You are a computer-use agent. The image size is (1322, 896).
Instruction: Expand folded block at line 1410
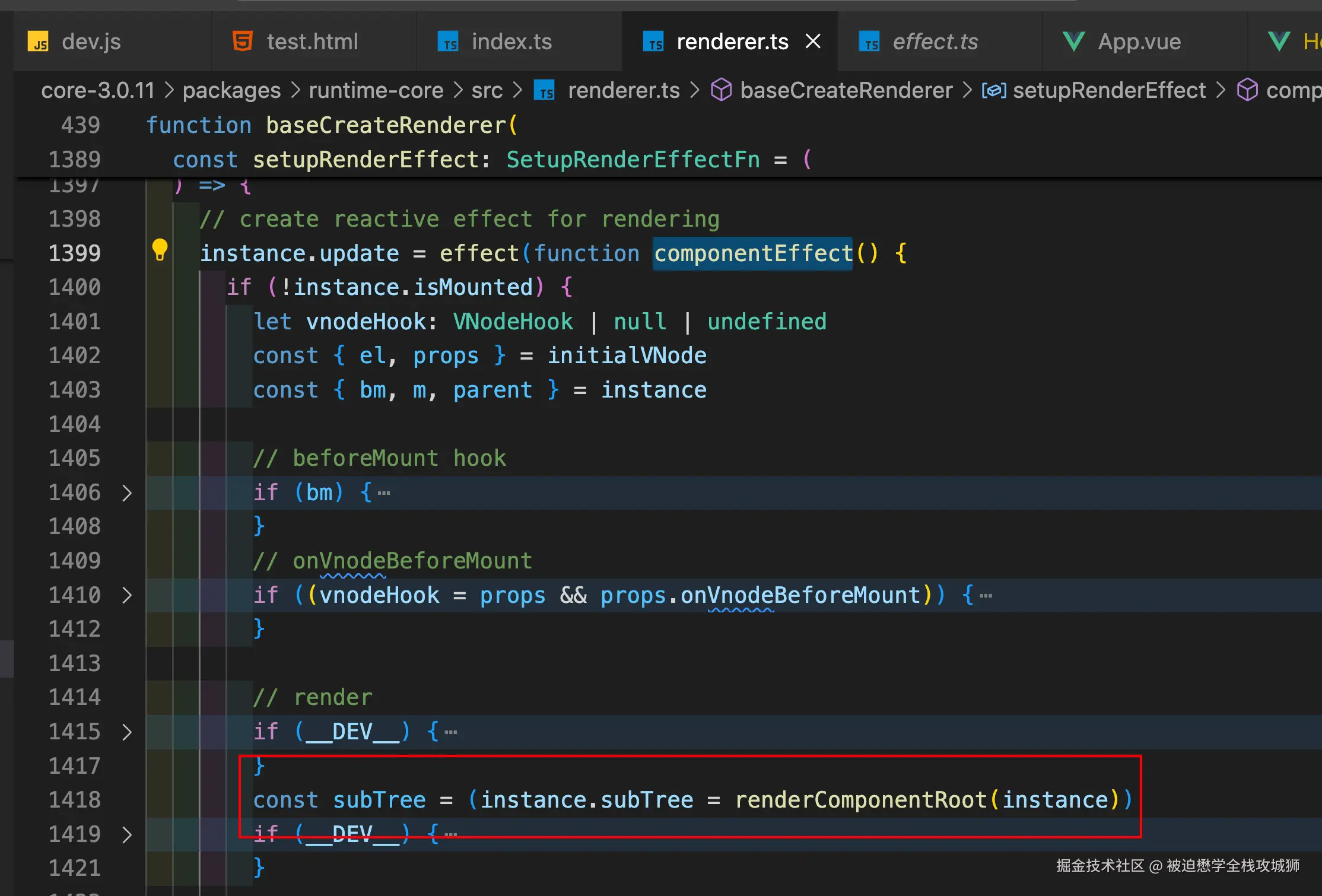tap(126, 595)
